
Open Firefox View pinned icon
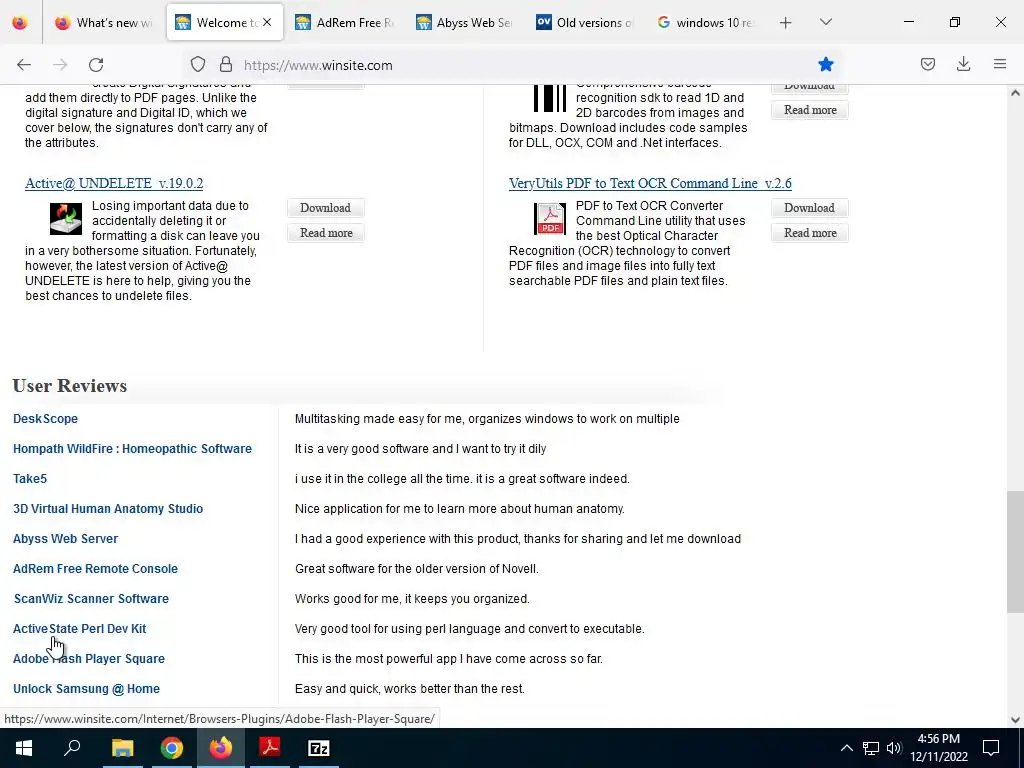coord(20,22)
